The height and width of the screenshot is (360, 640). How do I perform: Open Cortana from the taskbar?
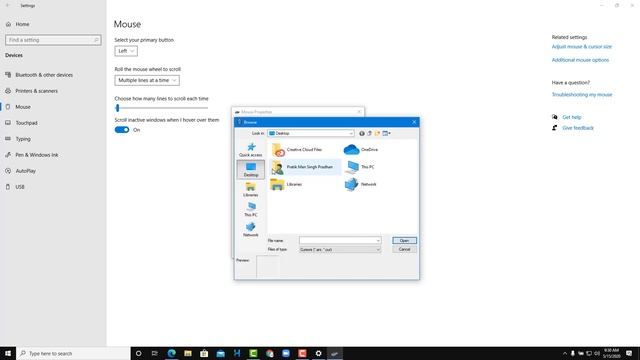(x=138, y=353)
